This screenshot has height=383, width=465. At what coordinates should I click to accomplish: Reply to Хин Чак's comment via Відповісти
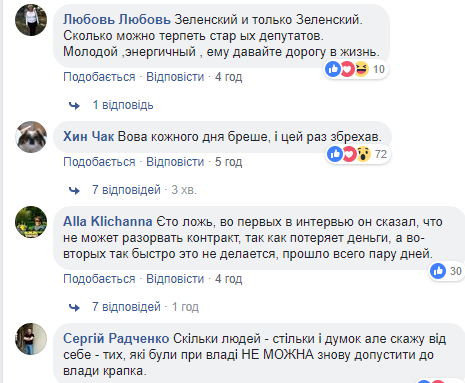coord(175,162)
